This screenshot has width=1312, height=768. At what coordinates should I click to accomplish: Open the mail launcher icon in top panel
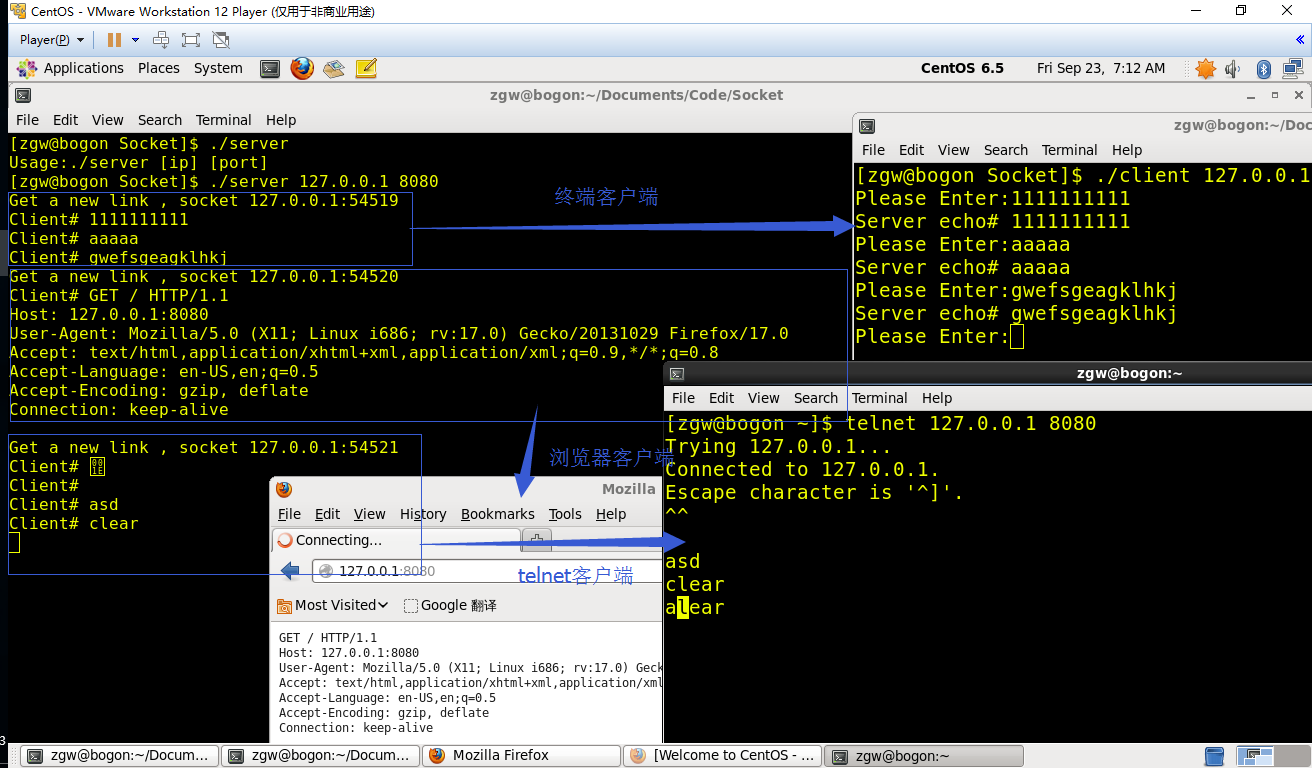click(x=334, y=68)
